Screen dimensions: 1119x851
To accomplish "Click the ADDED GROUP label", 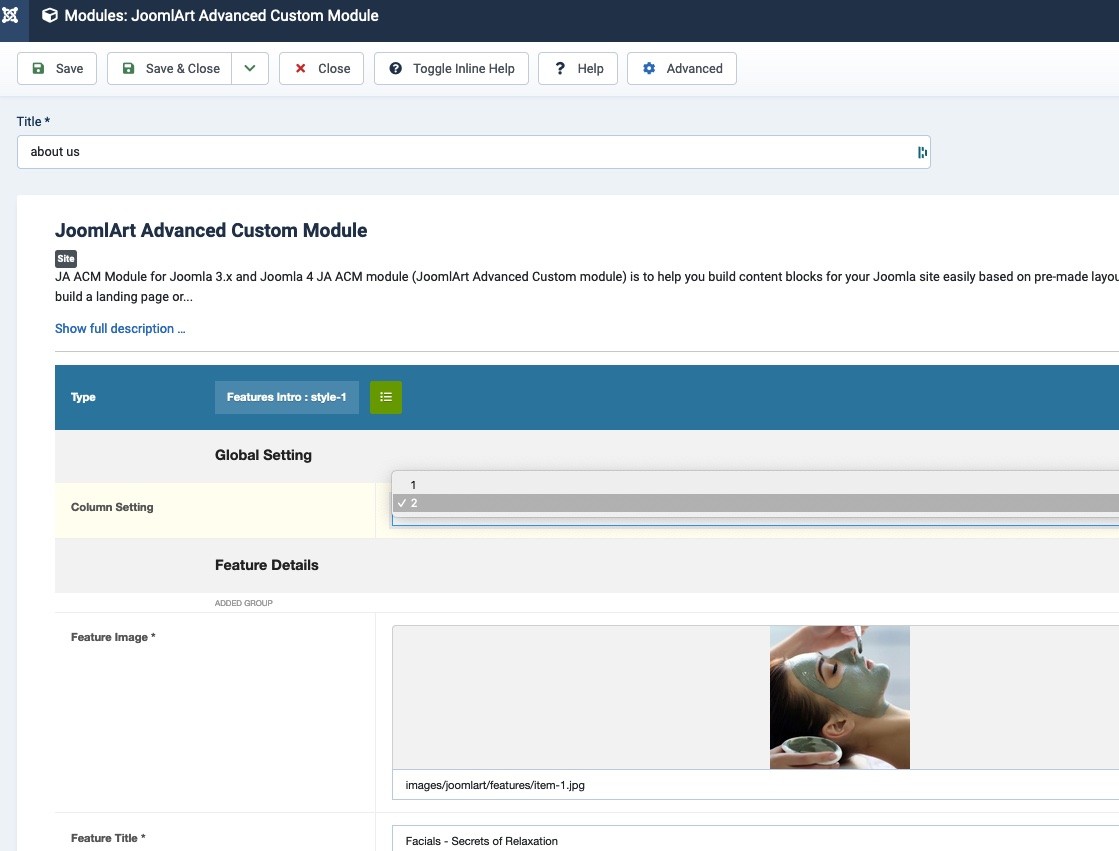I will coord(243,603).
